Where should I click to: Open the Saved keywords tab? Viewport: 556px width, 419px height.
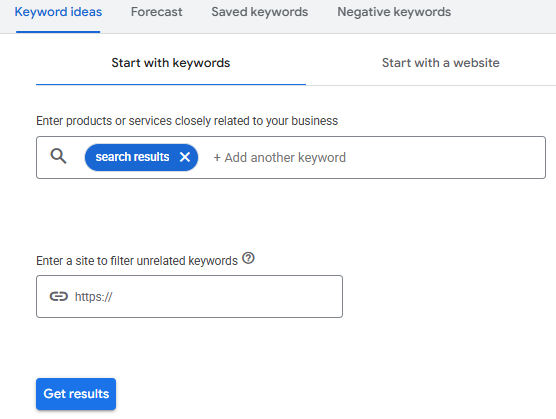coord(260,12)
